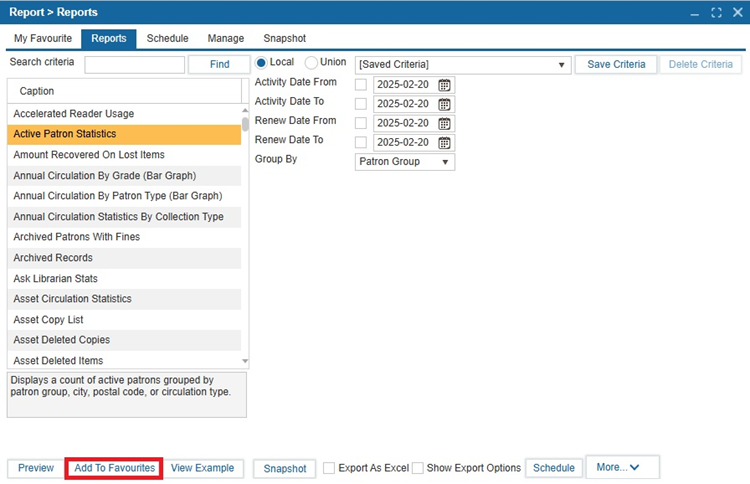Open calendar picker for Renew Date To
750x484 pixels.
point(444,143)
